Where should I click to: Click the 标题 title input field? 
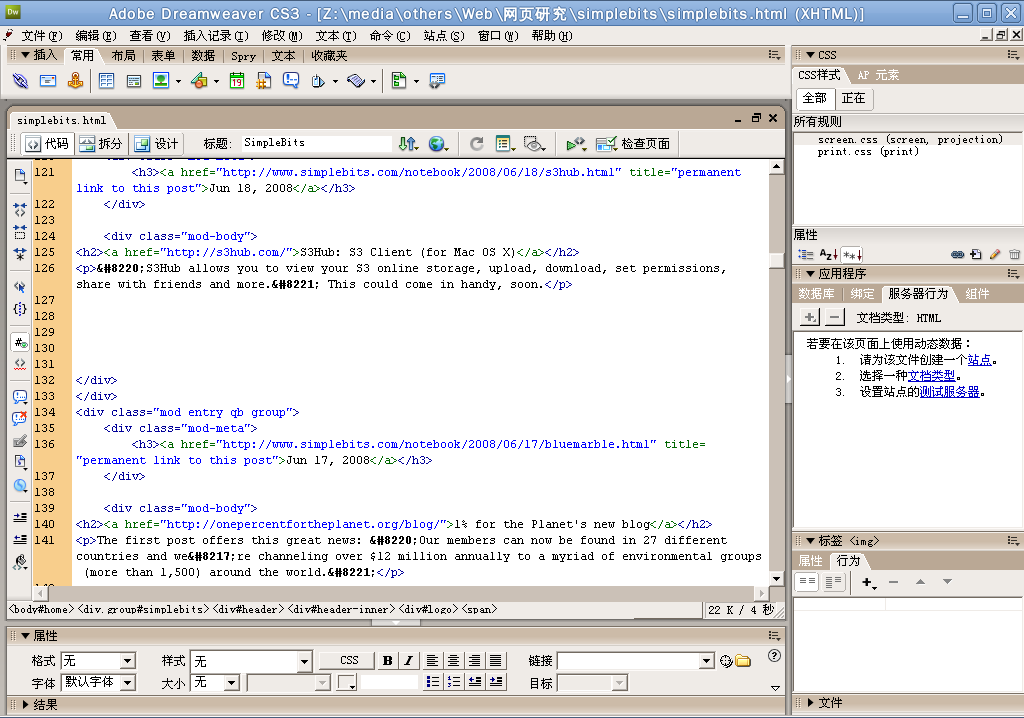317,143
